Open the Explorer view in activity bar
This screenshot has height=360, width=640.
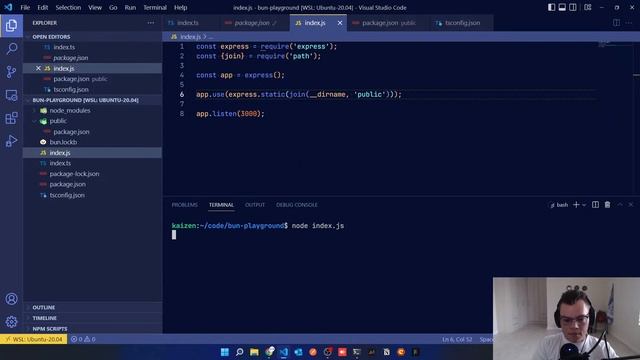tap(11, 26)
